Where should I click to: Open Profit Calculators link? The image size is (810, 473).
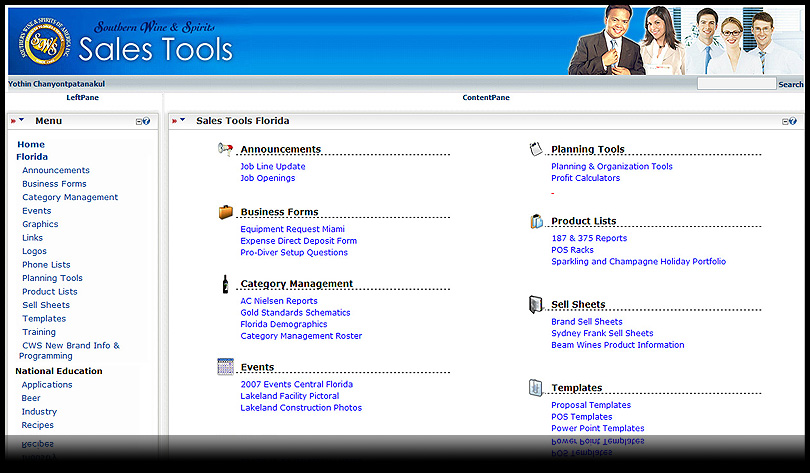pos(585,178)
